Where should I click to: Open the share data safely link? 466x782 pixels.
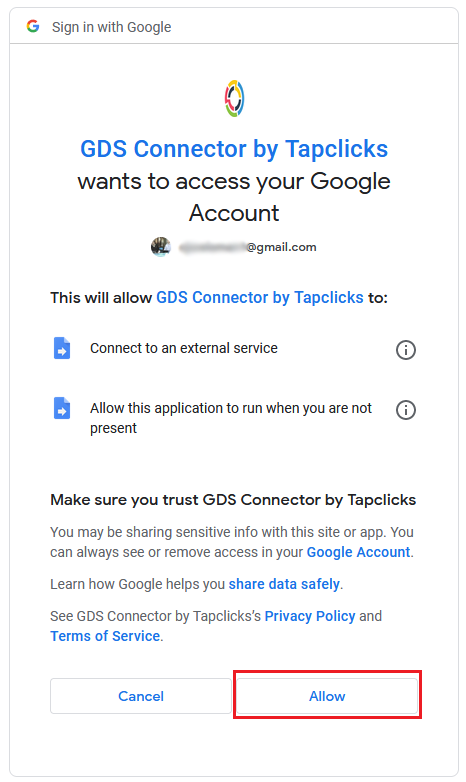[284, 584]
